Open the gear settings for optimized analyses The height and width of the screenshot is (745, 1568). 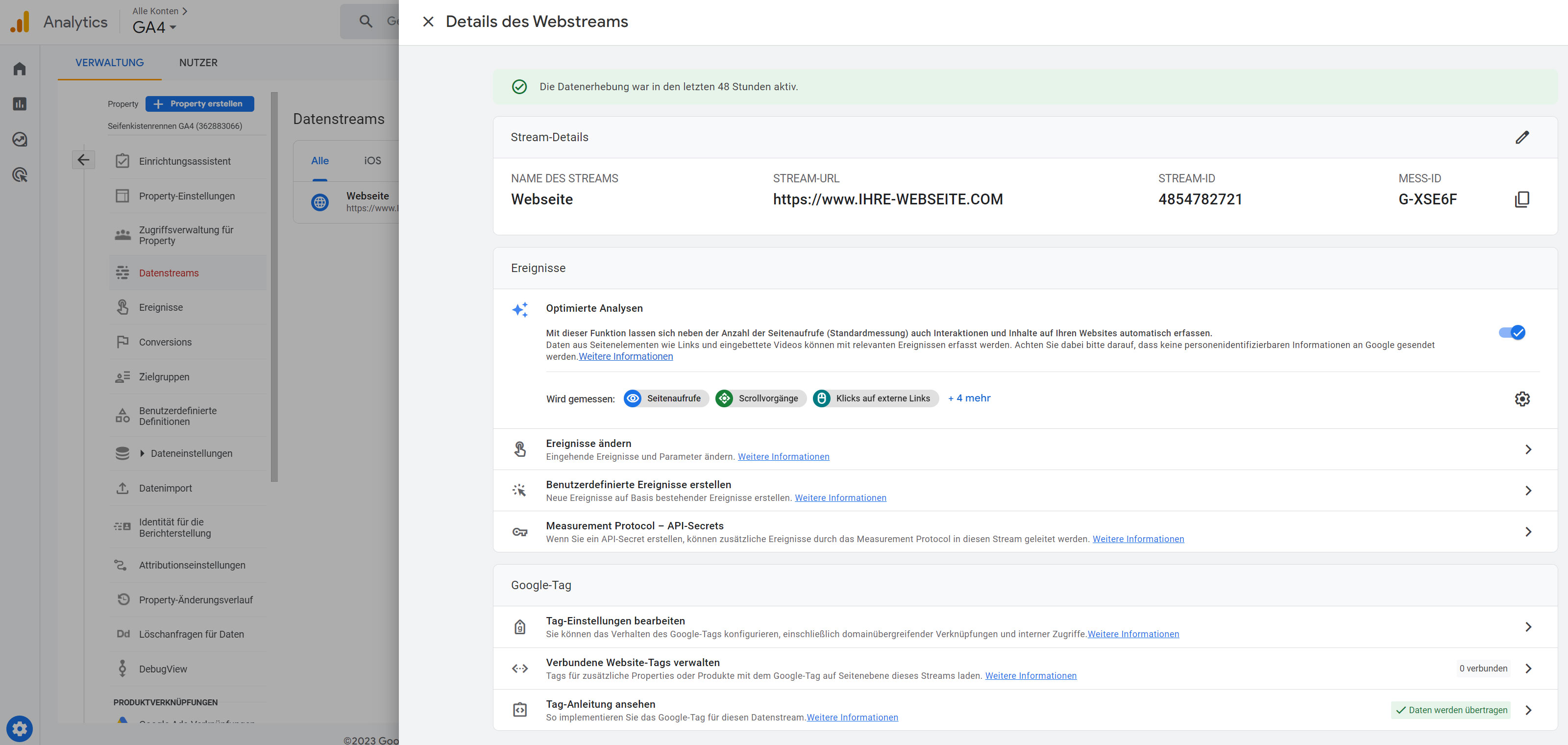tap(1522, 398)
